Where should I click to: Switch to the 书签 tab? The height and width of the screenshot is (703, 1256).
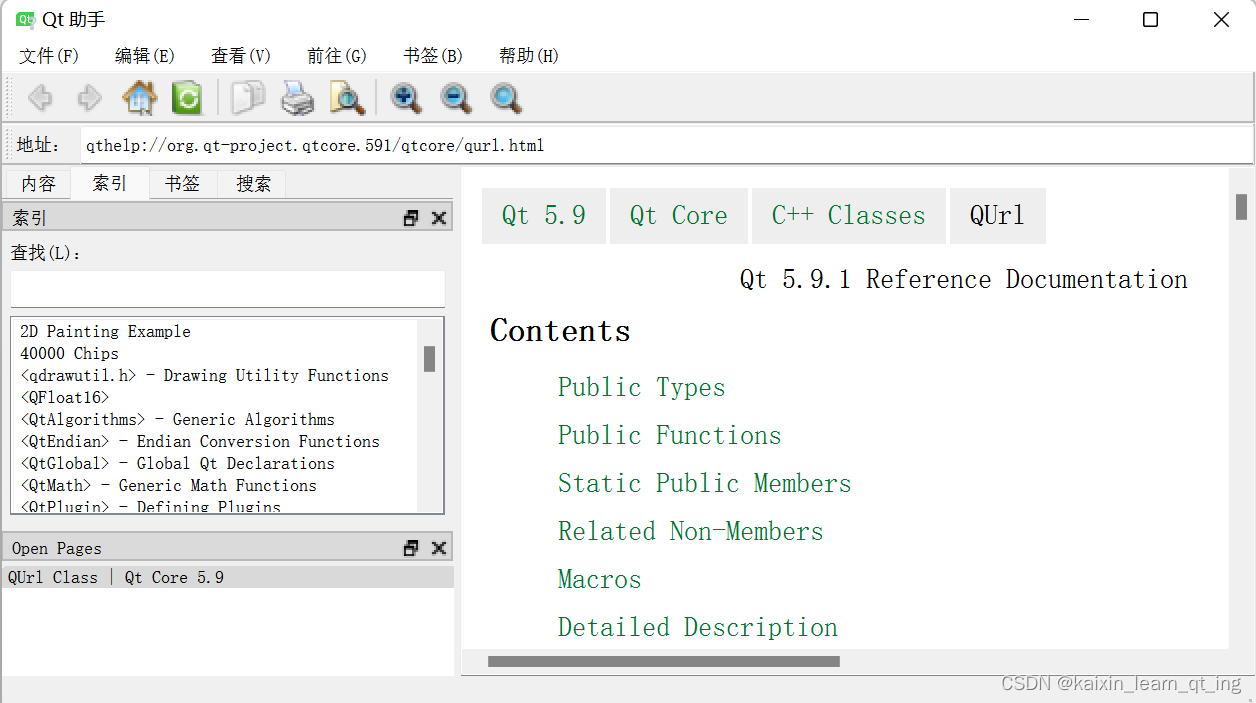click(182, 184)
